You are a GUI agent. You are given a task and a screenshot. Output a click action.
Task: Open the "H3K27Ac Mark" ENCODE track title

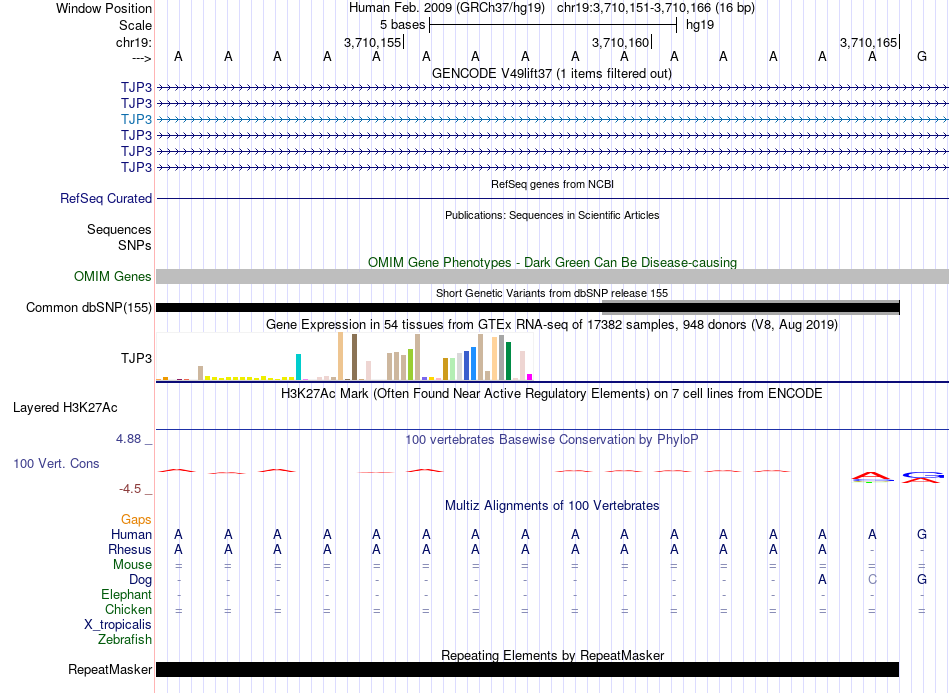pos(552,394)
